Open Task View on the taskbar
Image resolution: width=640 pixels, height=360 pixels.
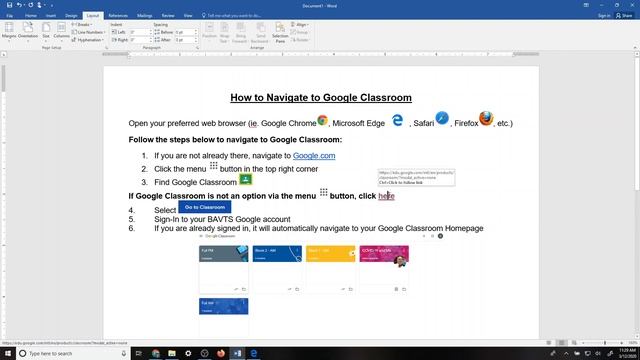pyautogui.click(x=138, y=353)
